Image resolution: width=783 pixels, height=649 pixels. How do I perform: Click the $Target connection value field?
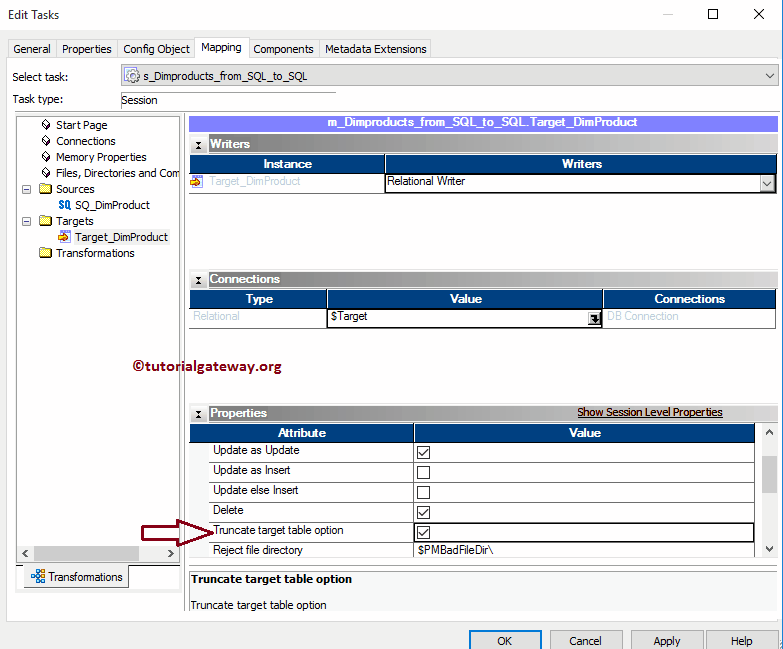[458, 317]
